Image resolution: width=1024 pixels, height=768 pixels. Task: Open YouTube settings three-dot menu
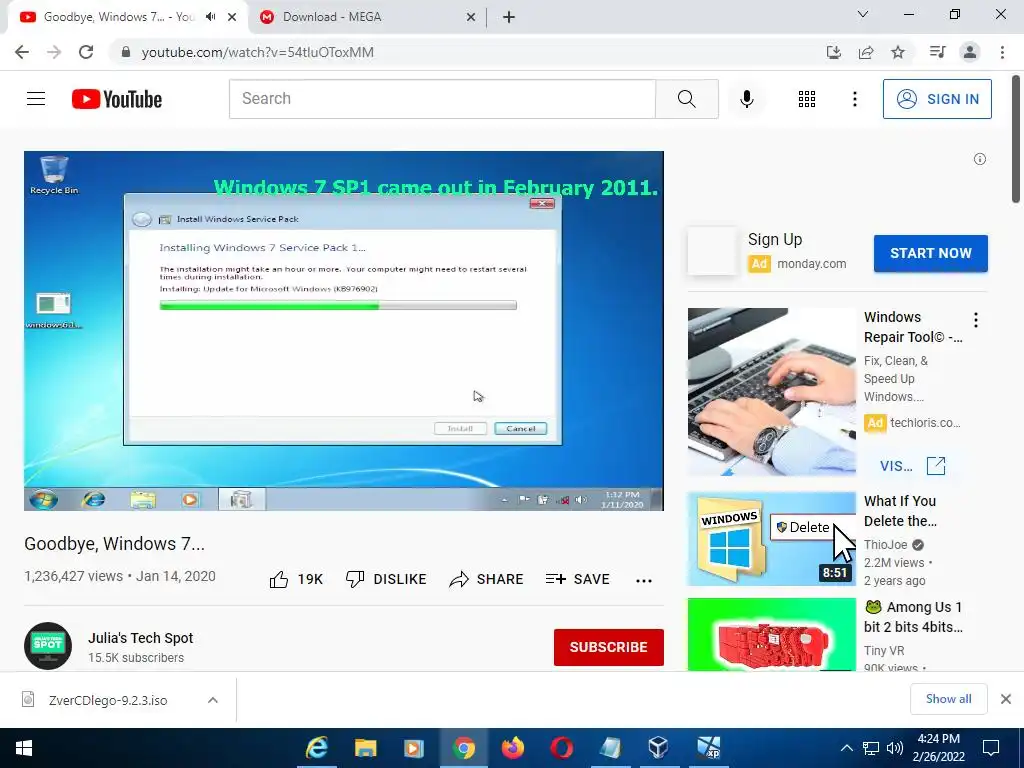click(x=854, y=99)
